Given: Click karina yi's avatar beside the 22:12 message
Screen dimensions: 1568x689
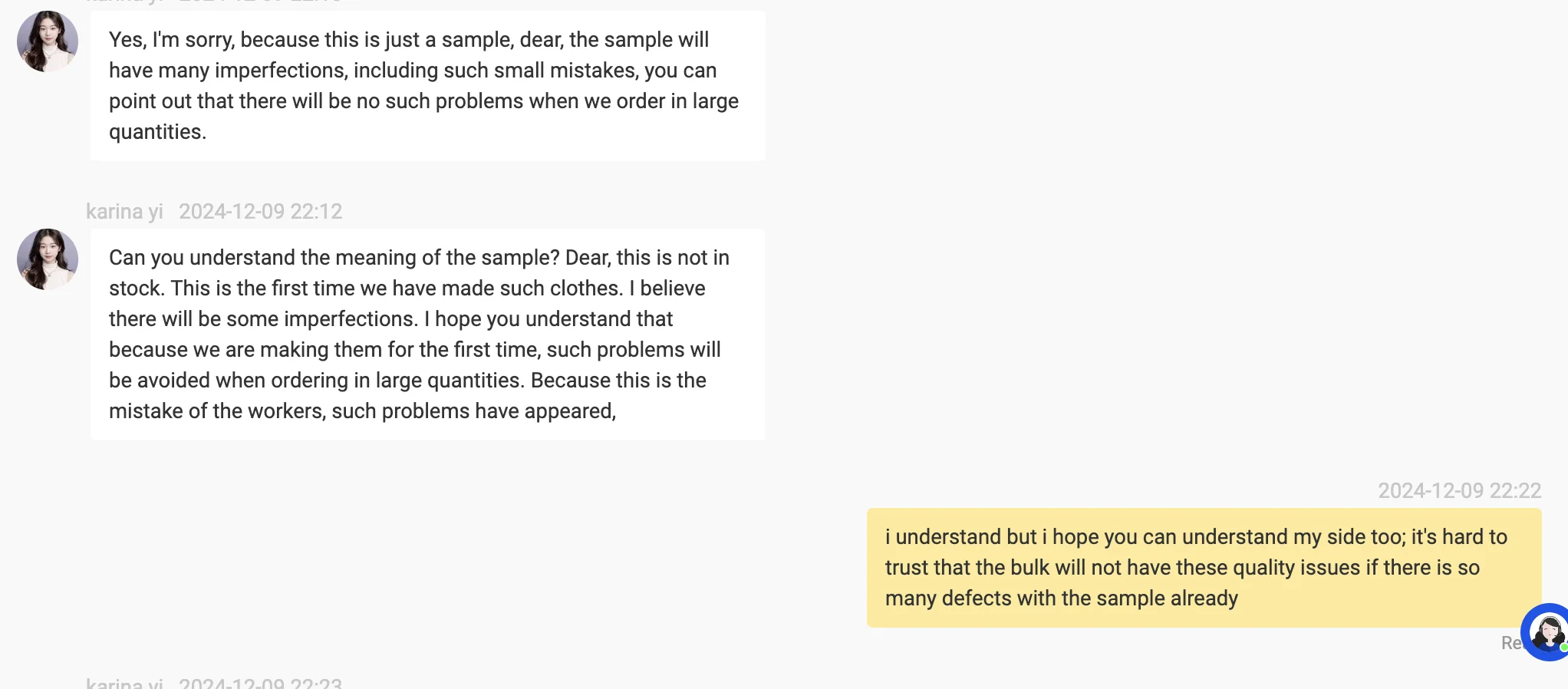Looking at the screenshot, I should coord(48,259).
